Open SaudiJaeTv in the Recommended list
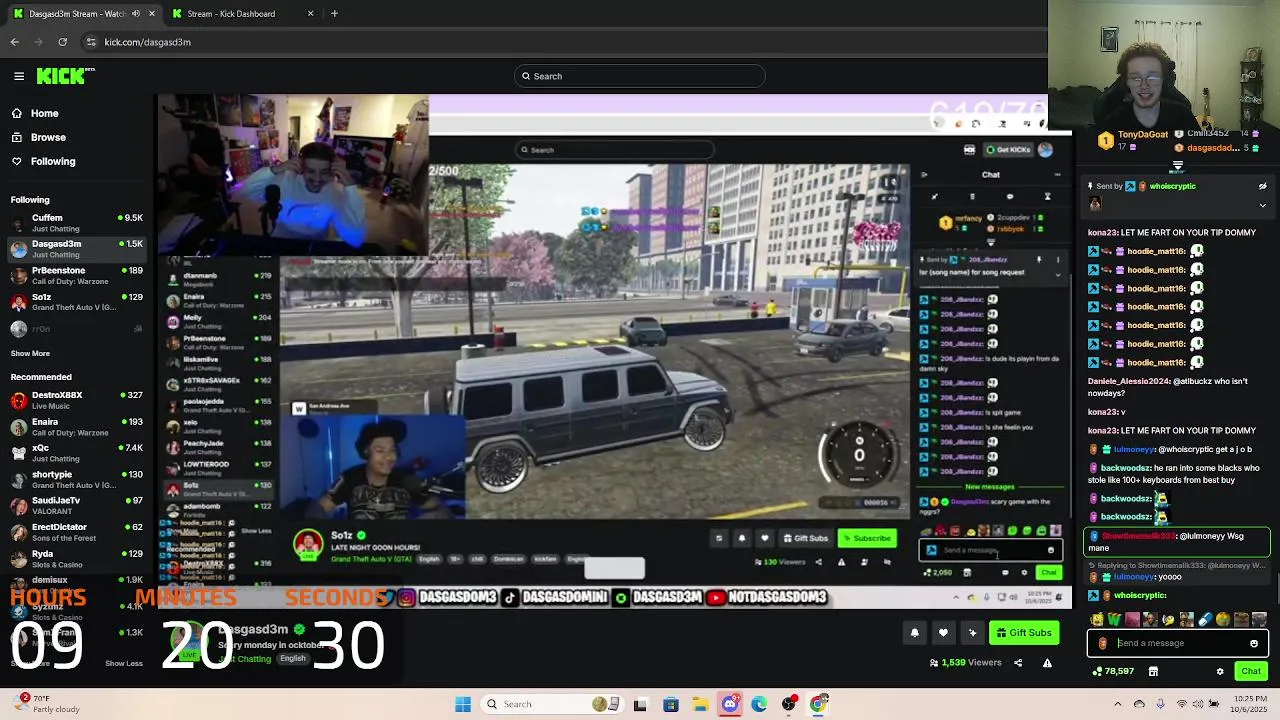 77,505
